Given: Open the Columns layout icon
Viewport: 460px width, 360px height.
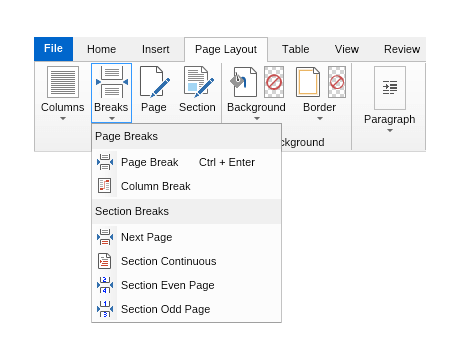Looking at the screenshot, I should coord(63,82).
